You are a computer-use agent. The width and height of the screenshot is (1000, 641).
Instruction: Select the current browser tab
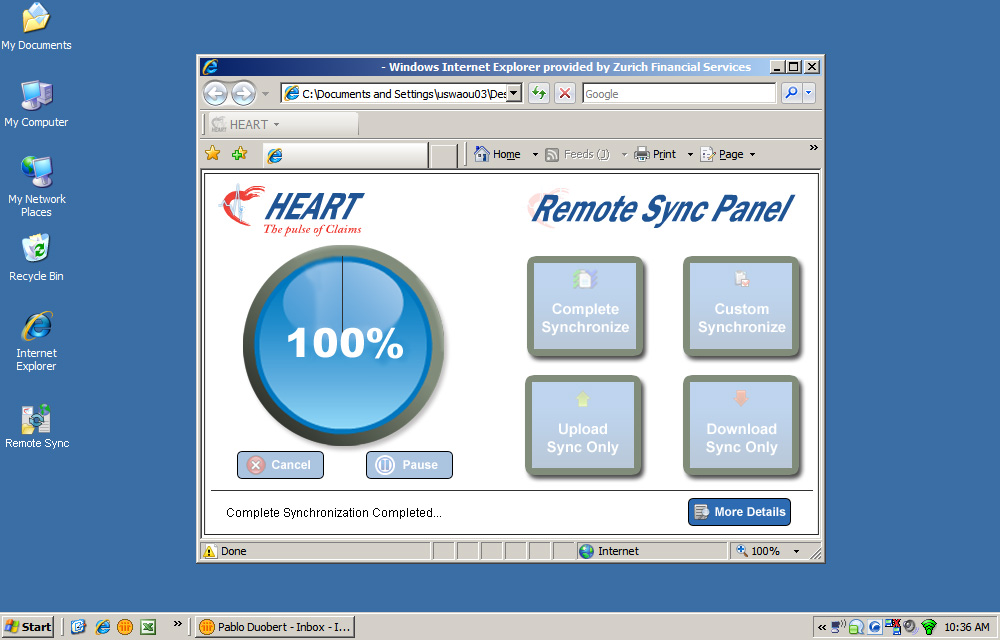coord(345,155)
